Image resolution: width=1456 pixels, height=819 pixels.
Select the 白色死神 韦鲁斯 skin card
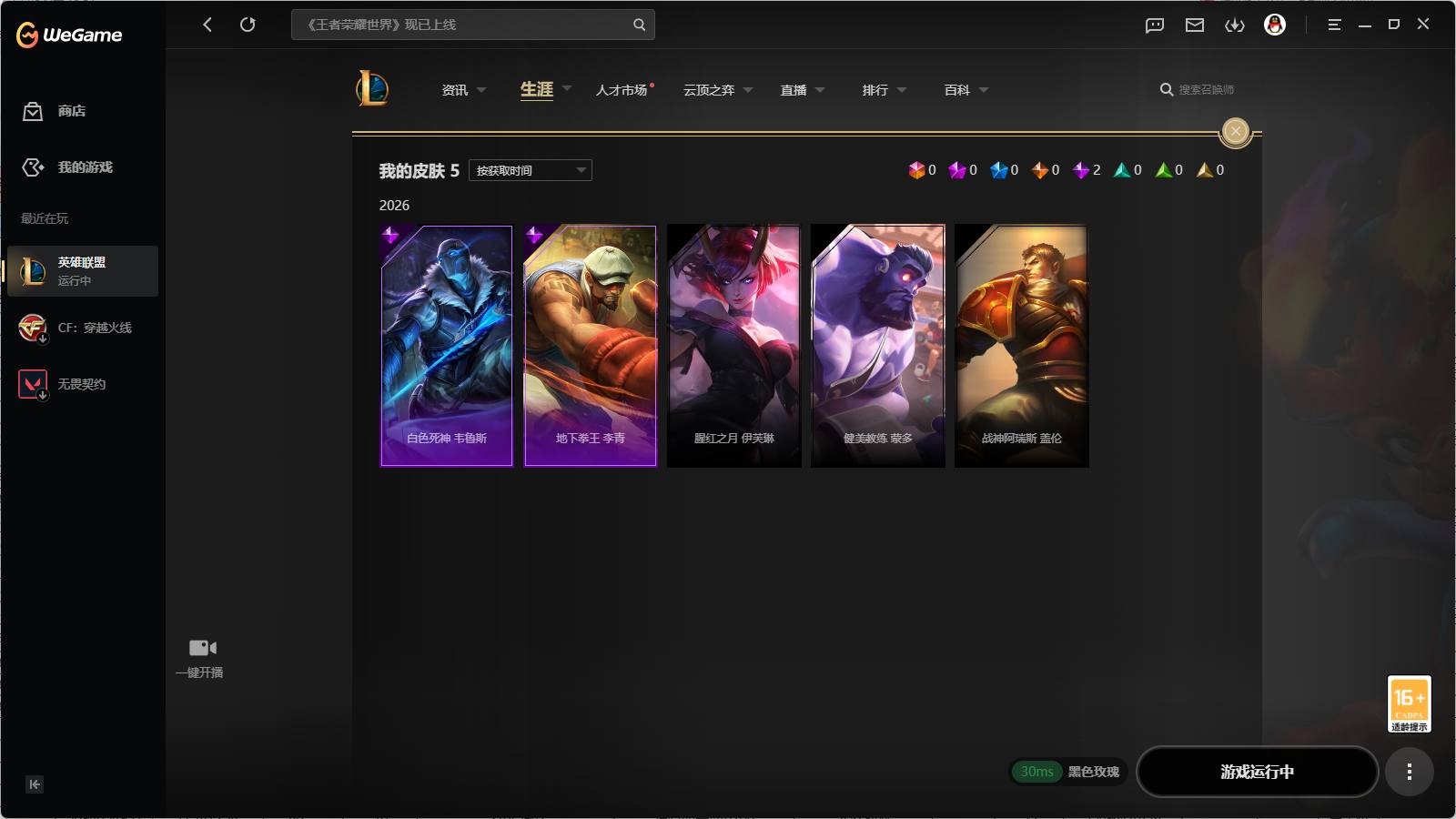tap(447, 346)
